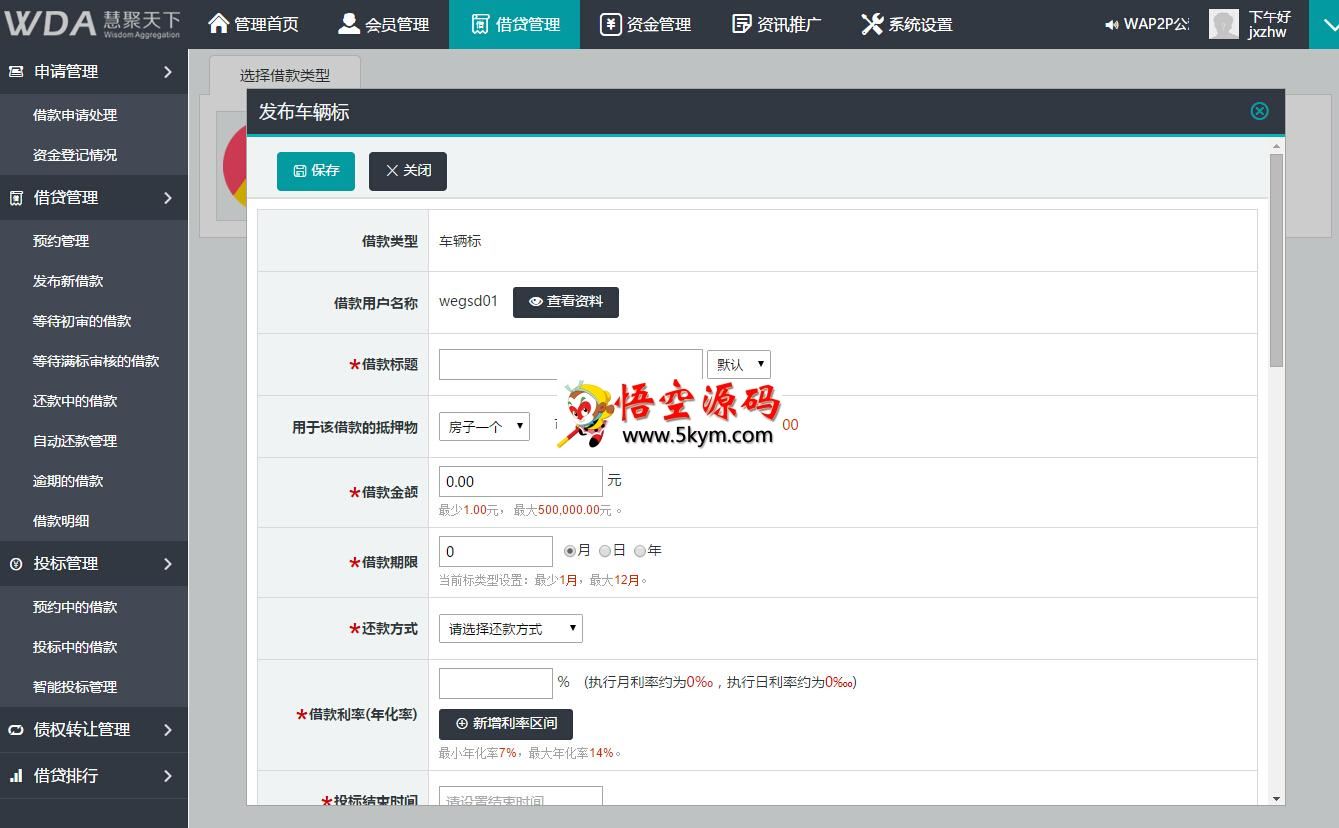This screenshot has width=1339, height=828.
Task: Click the scrollbar up arrow
Action: pos(1276,146)
